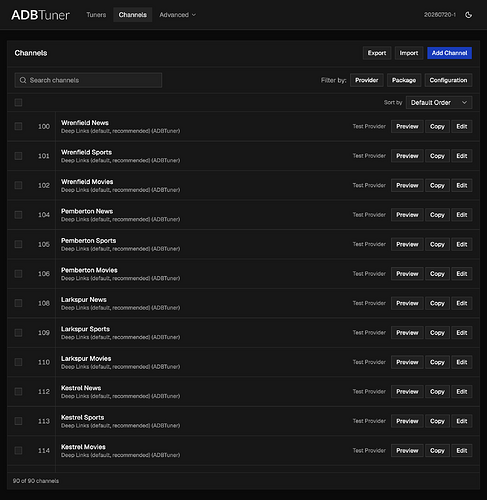Check the Wrenfield Movies checkbox

coord(18,185)
